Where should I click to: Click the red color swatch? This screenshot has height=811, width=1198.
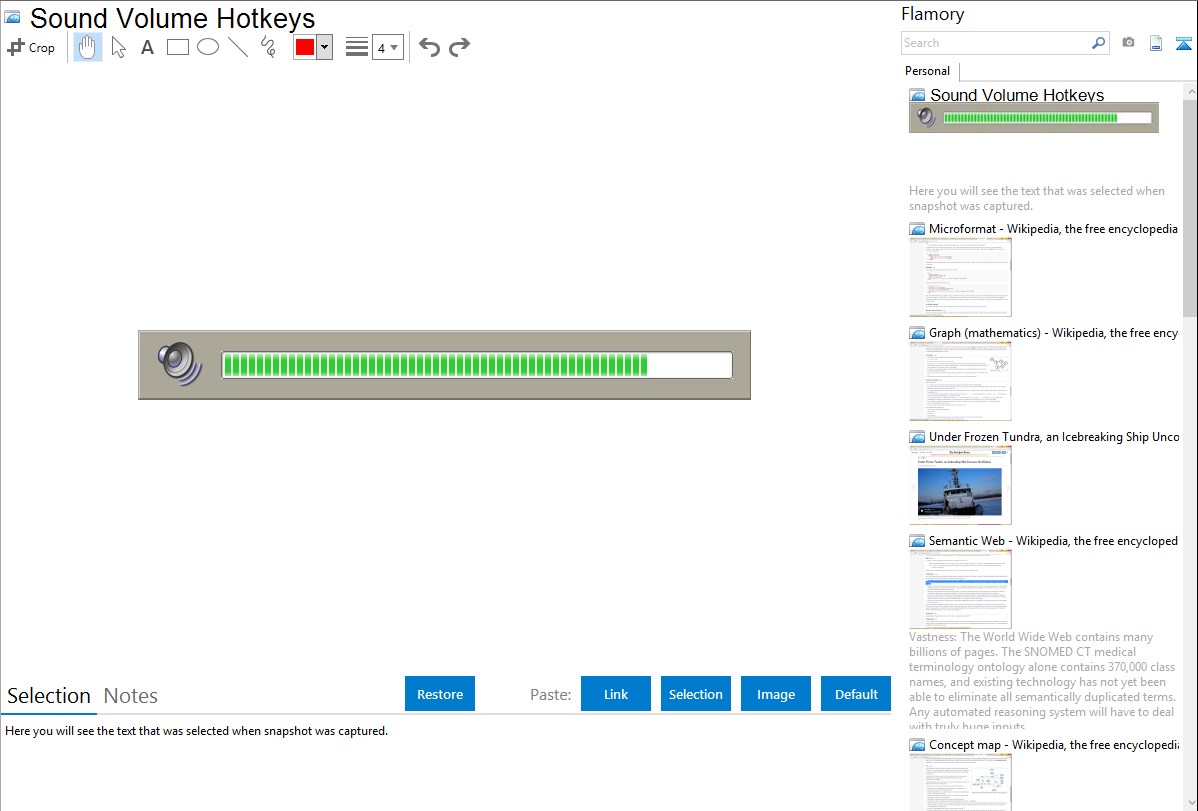(305, 47)
